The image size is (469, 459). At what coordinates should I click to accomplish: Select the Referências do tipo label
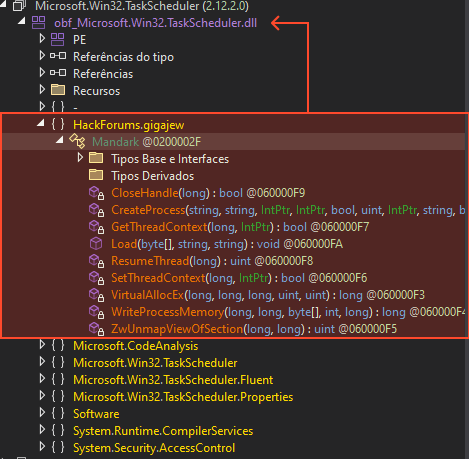tap(123, 57)
